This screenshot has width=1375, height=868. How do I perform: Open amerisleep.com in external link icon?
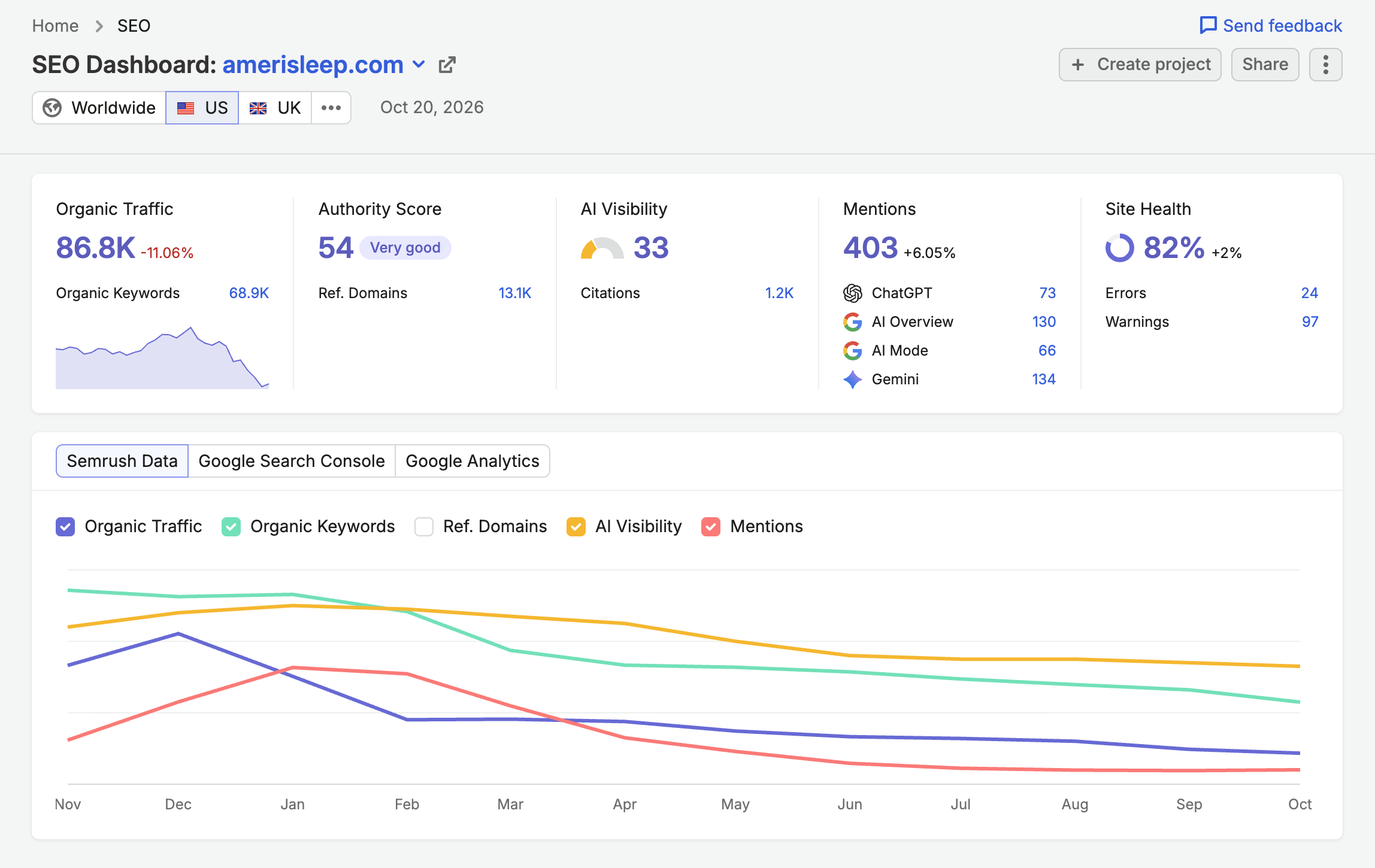tap(447, 65)
